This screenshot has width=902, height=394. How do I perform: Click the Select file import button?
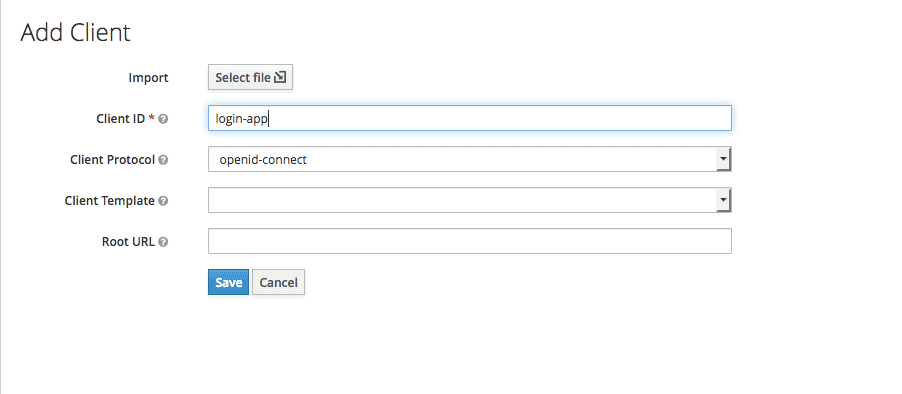pyautogui.click(x=250, y=77)
